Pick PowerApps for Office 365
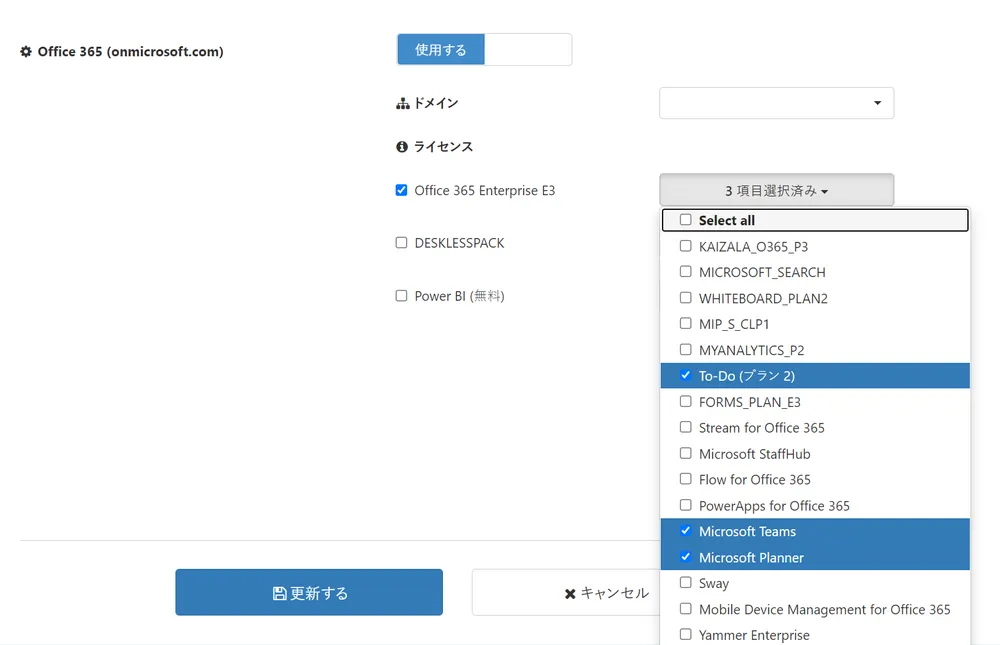The width and height of the screenshot is (1000, 645). click(686, 506)
